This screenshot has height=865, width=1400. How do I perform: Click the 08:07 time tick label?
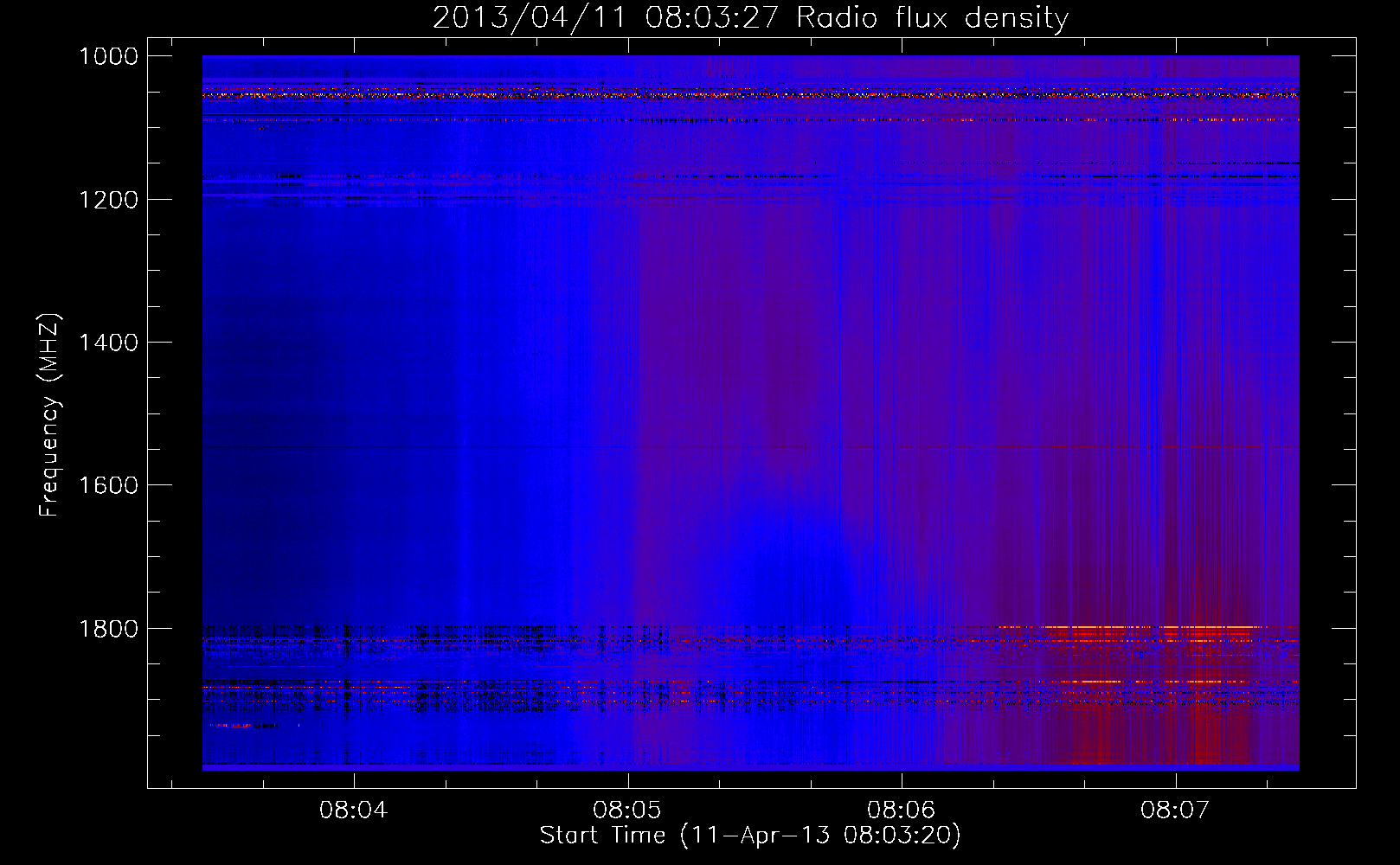tap(1175, 811)
